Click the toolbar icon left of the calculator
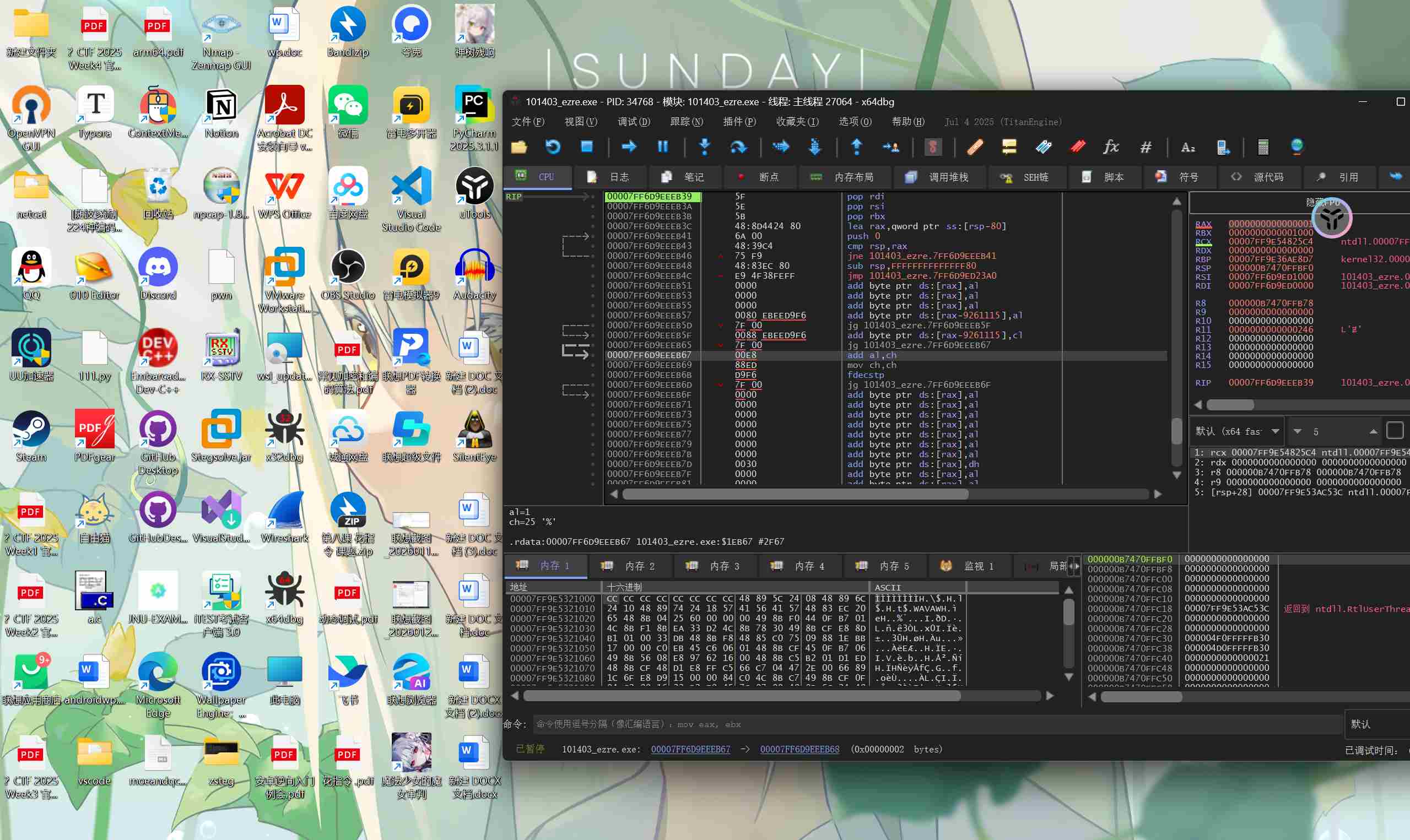The width and height of the screenshot is (1410, 840). coord(1223,148)
